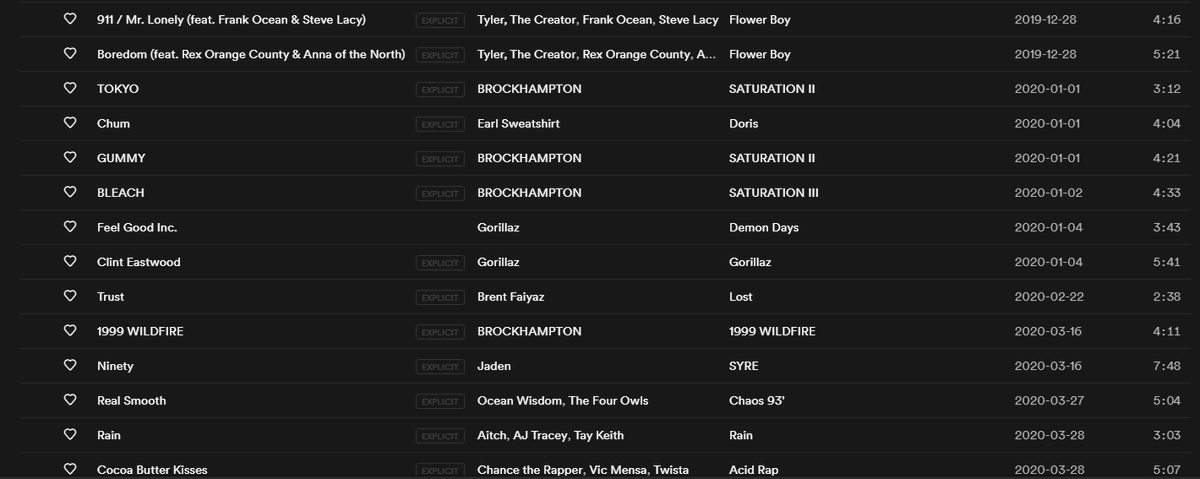
Task: Heart the track Clint Eastwood
Action: point(70,262)
